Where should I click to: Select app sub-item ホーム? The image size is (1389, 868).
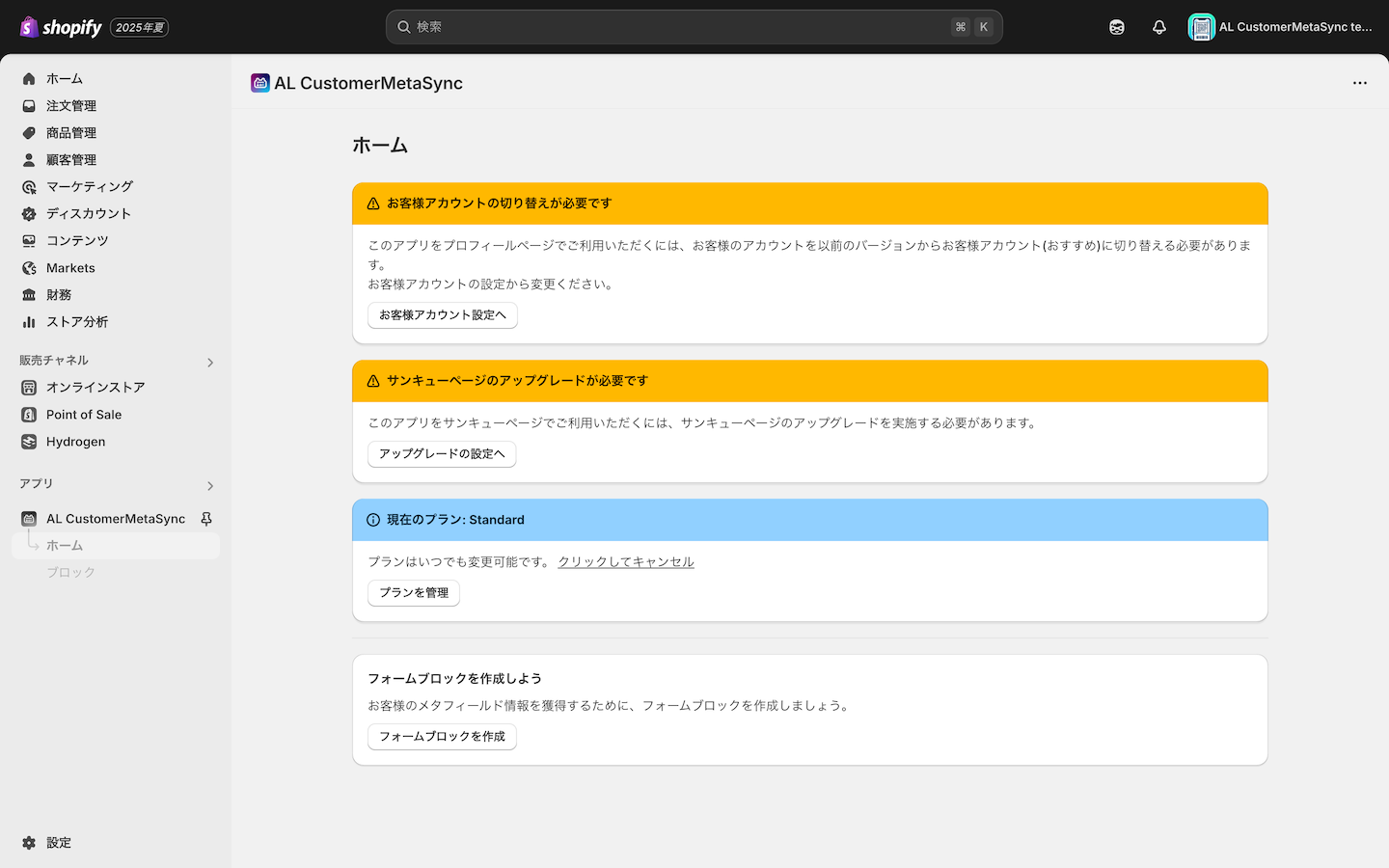pyautogui.click(x=116, y=546)
